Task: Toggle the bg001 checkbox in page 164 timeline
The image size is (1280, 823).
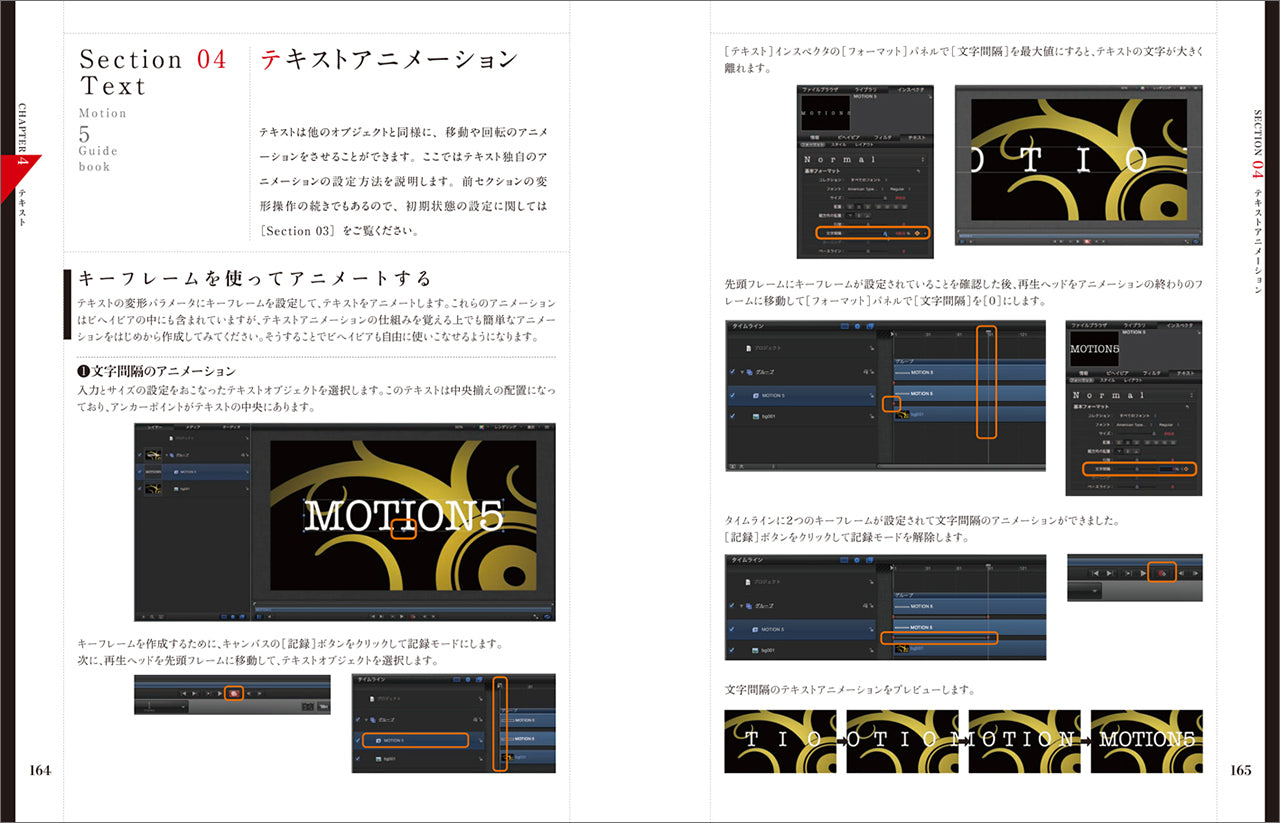Action: [358, 758]
